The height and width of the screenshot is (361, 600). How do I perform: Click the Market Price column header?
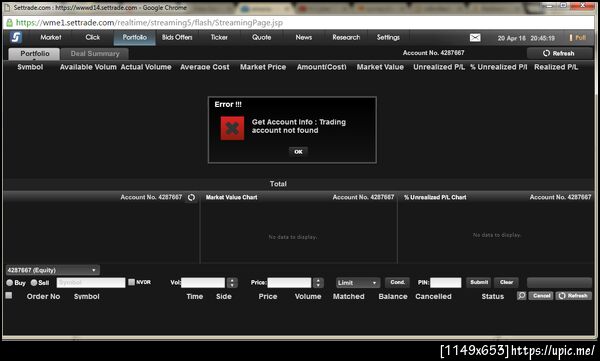[263, 67]
